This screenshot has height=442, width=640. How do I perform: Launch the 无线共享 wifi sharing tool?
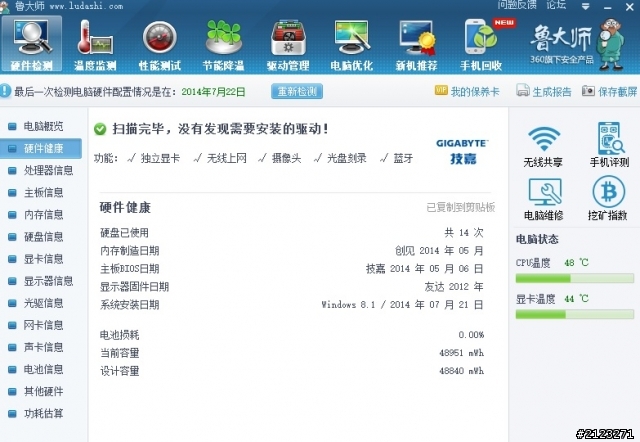(x=543, y=146)
